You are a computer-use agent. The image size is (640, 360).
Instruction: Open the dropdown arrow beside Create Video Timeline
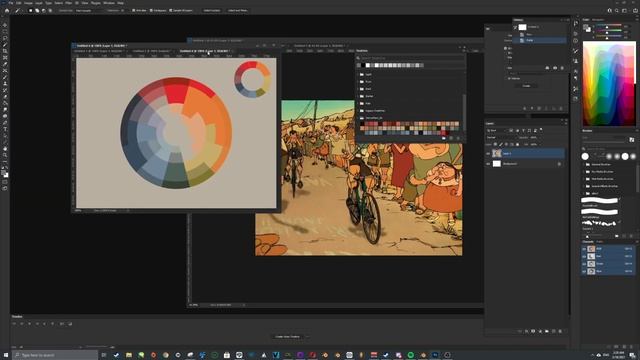pyautogui.click(x=307, y=337)
